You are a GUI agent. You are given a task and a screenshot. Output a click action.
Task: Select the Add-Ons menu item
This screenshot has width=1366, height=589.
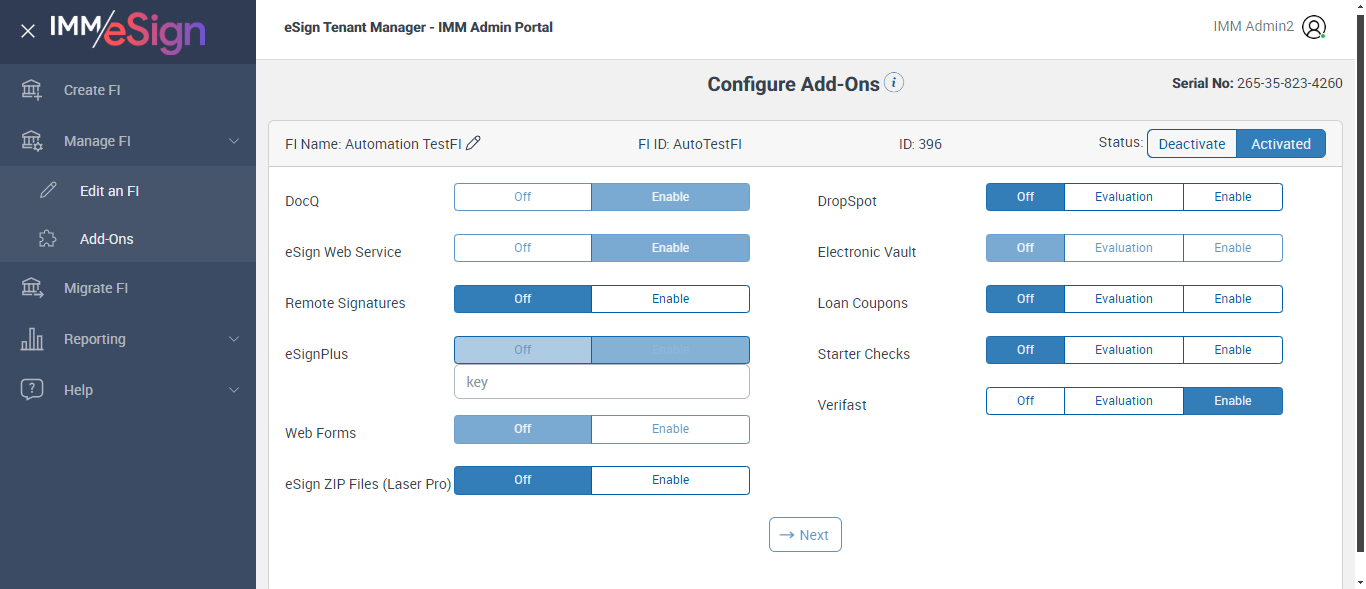click(x=106, y=239)
